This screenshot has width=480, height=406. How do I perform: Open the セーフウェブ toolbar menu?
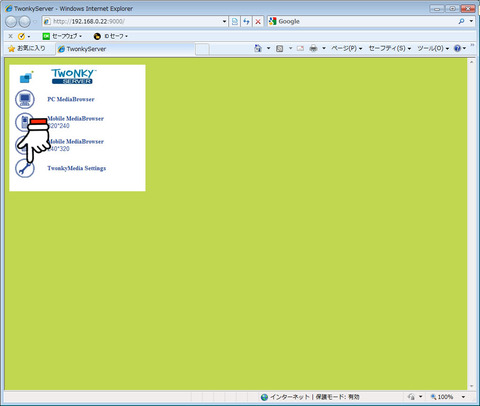62,36
